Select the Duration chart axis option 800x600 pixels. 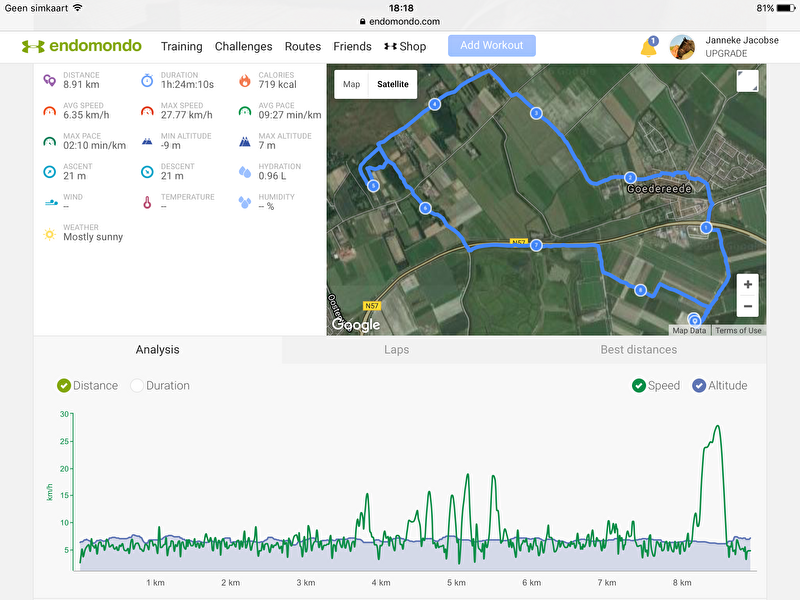point(160,386)
